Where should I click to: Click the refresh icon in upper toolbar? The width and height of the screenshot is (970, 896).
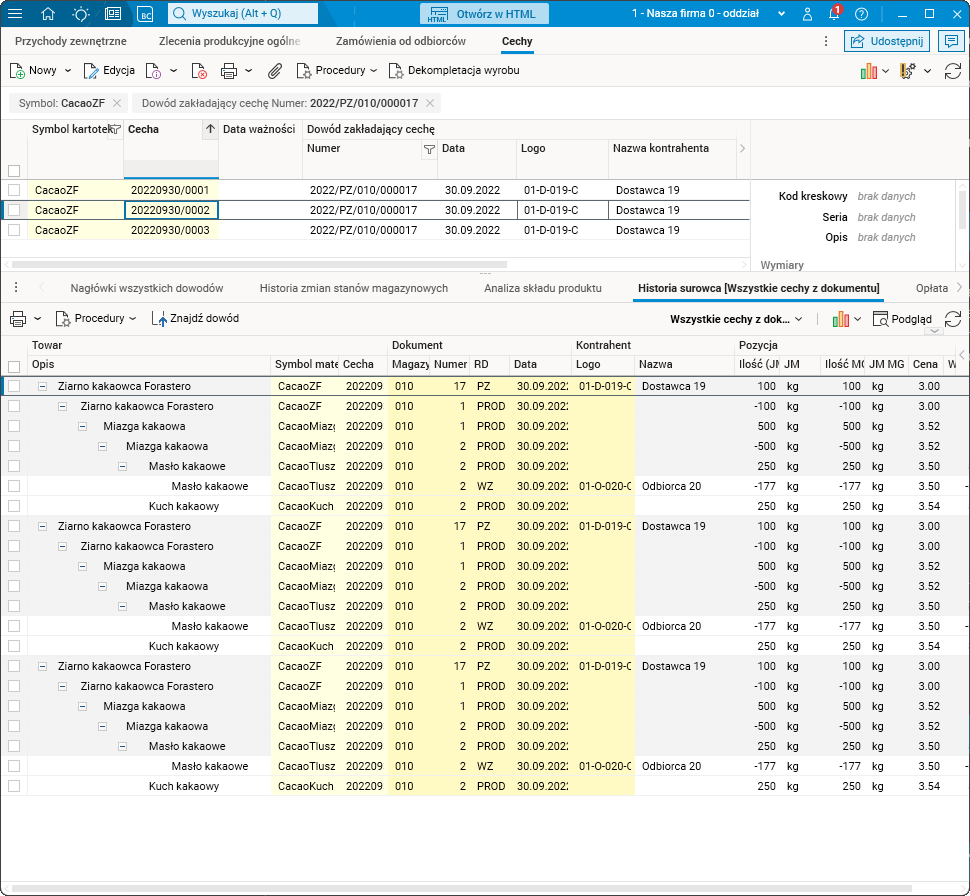(x=953, y=71)
